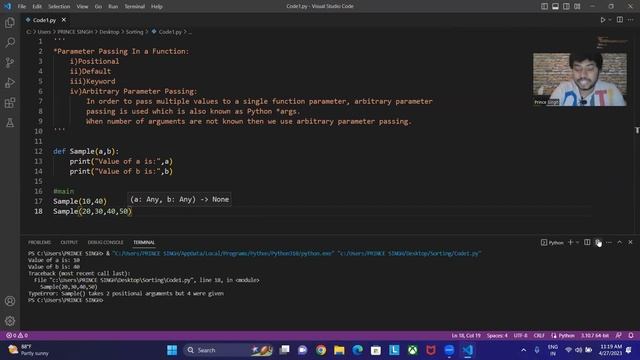Open the Go menu
640x360 pixels.
[x=98, y=7]
